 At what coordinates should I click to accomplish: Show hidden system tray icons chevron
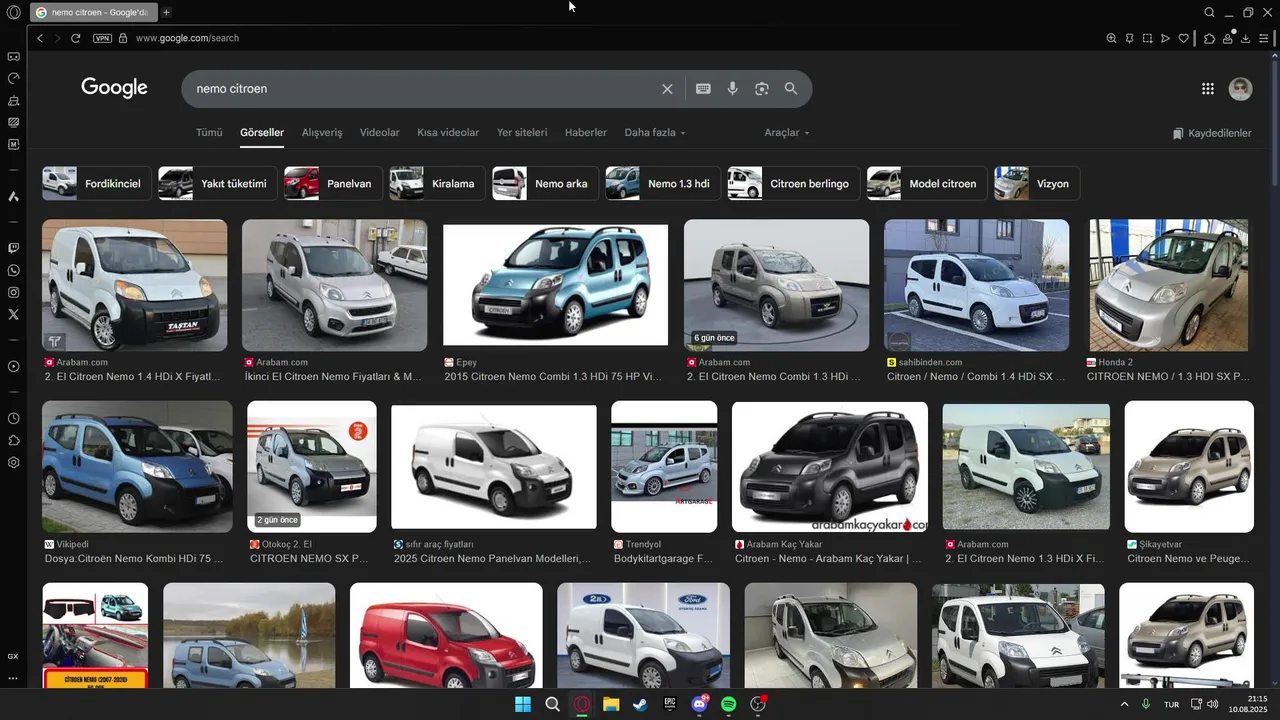pos(1124,704)
